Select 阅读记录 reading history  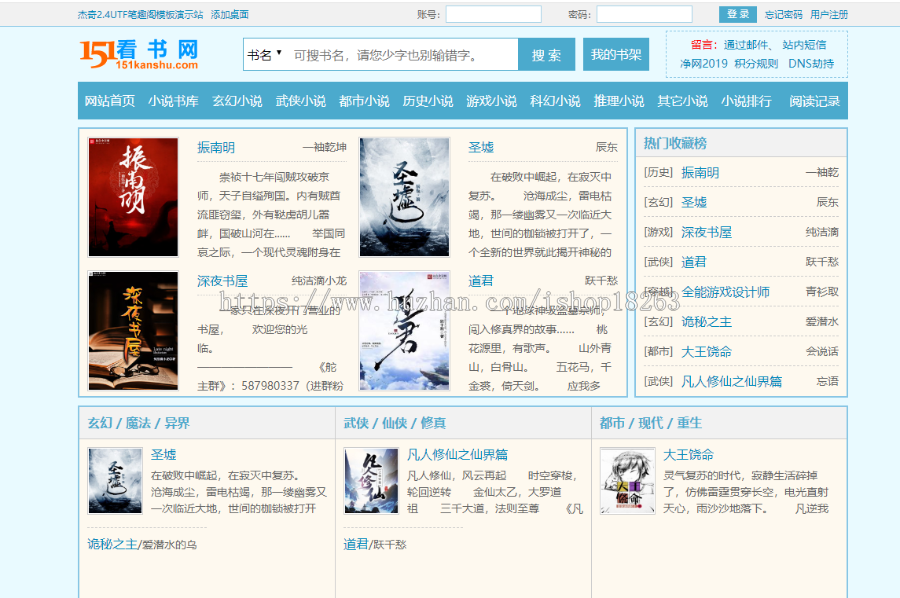click(x=812, y=101)
